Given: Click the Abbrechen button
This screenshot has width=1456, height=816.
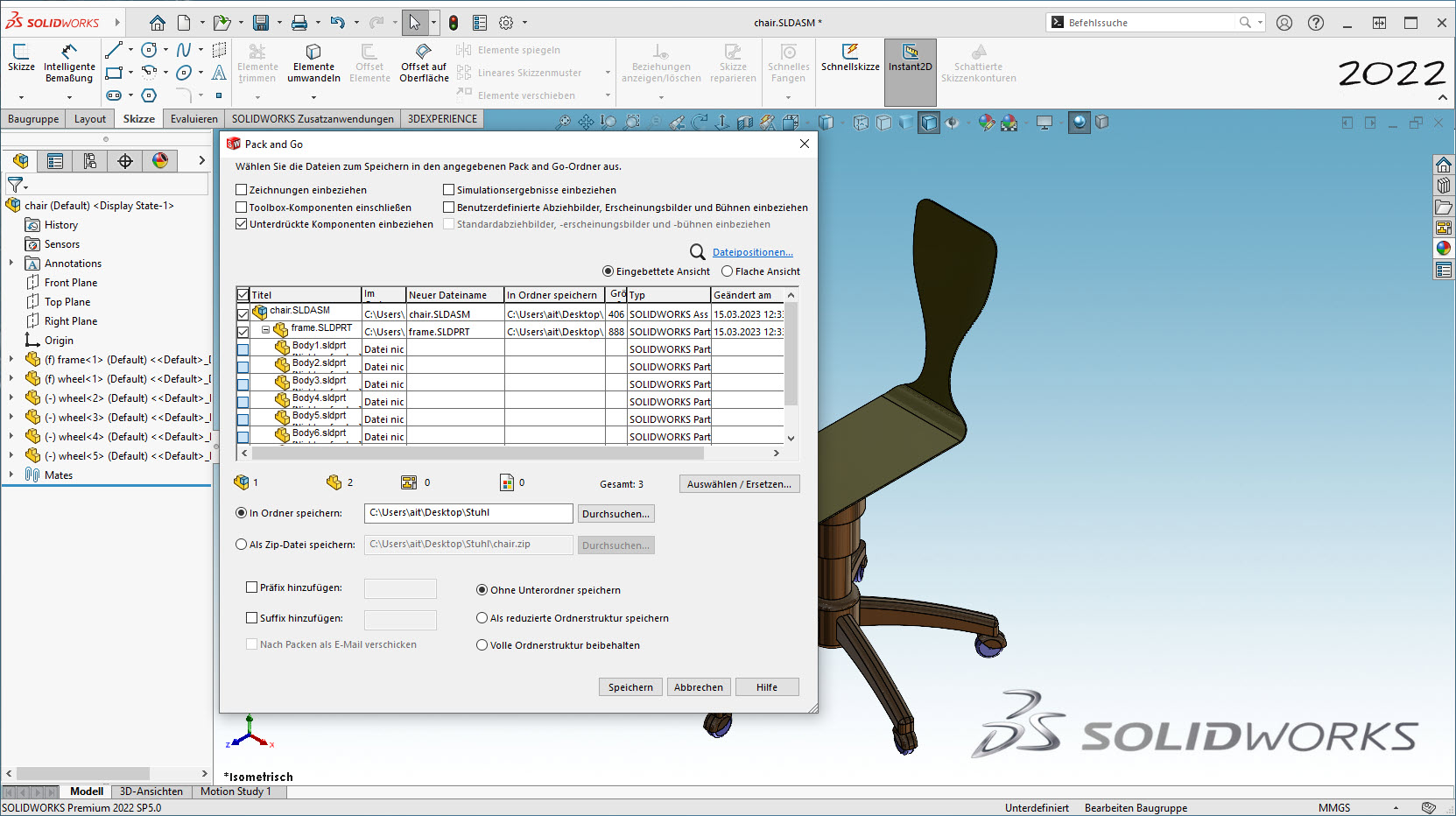Looking at the screenshot, I should pos(699,687).
